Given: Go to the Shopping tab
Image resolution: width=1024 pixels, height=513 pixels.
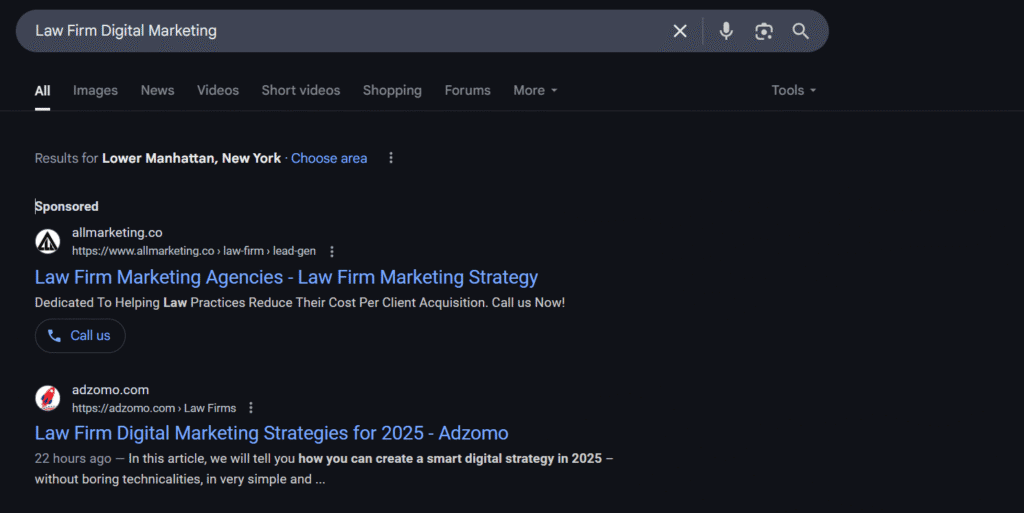Looking at the screenshot, I should tap(392, 90).
